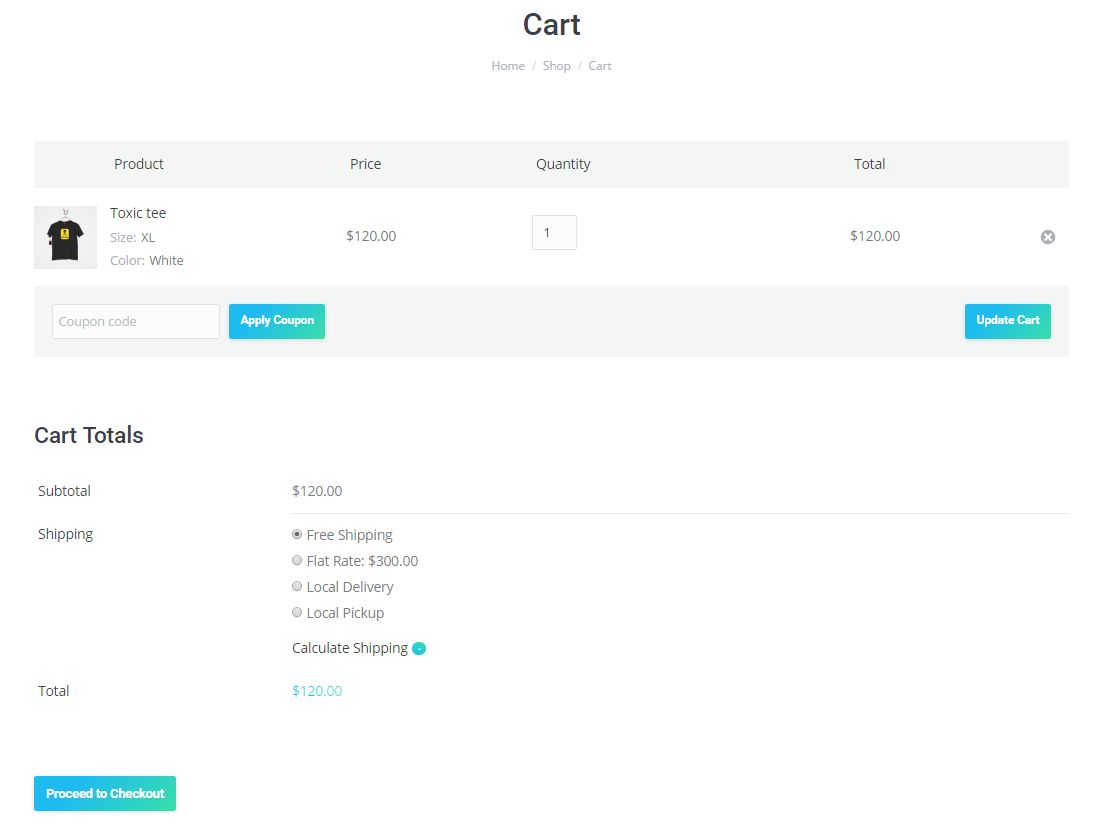Expand Calculate Shipping arrow icon
The width and height of the screenshot is (1118, 835).
coord(419,649)
